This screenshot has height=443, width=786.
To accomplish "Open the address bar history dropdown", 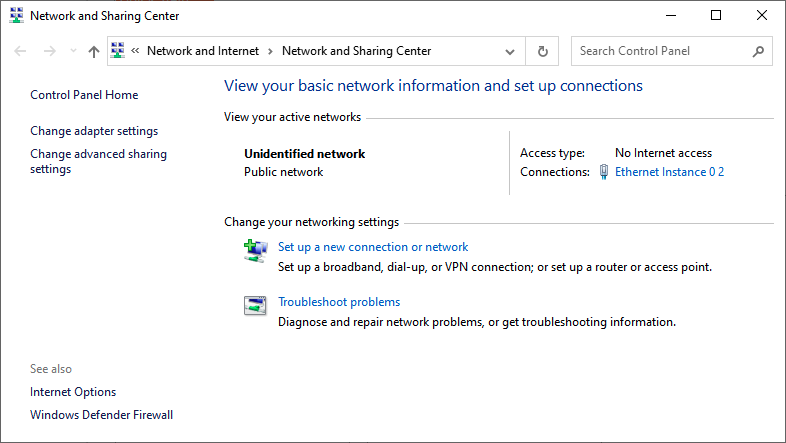I will point(510,52).
